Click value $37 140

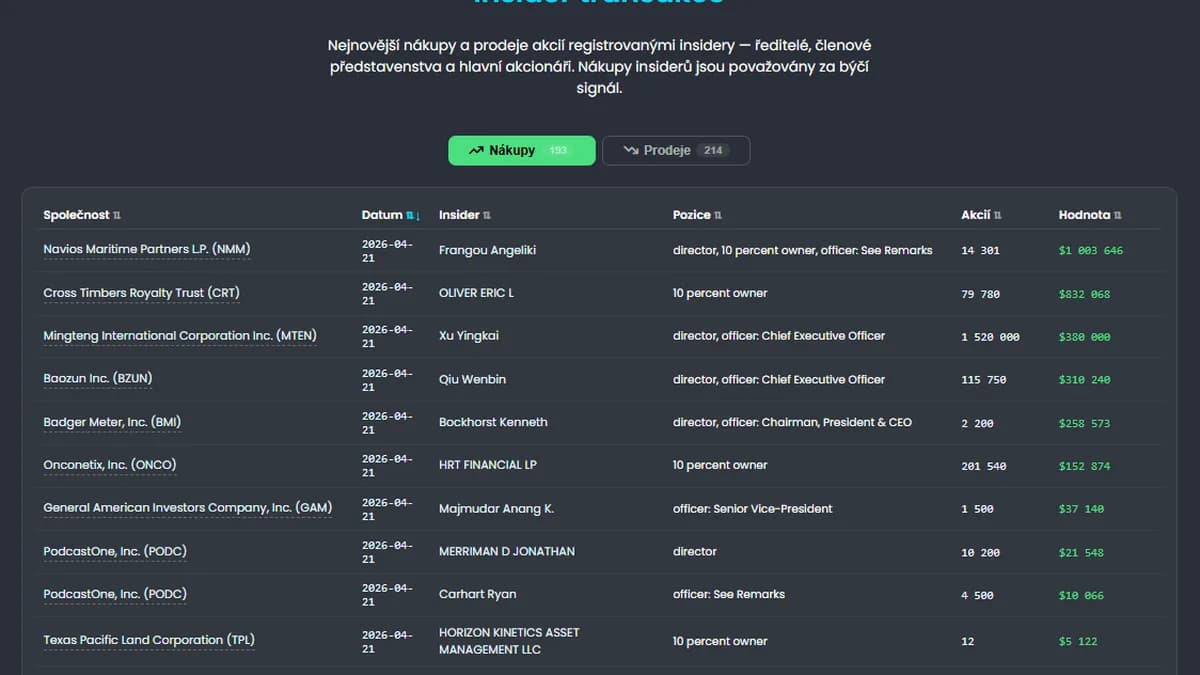pyautogui.click(x=1081, y=509)
